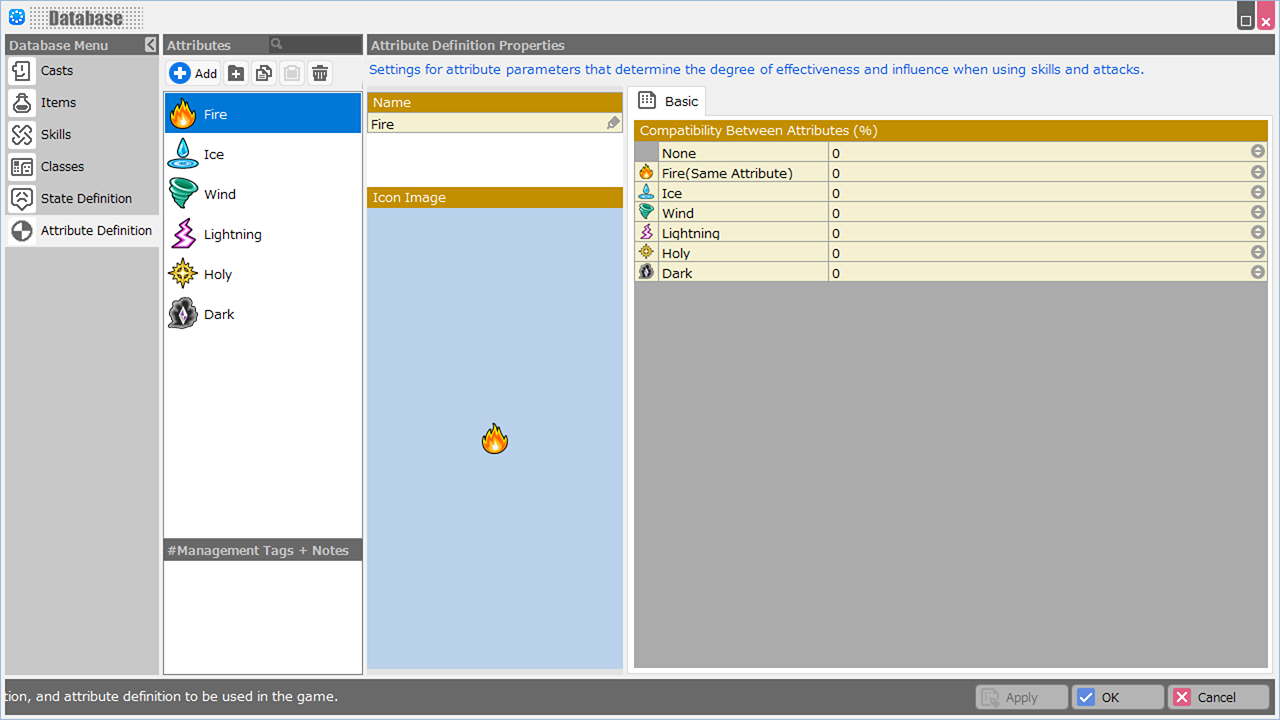The image size is (1280, 720).
Task: Click the Fire name input field
Action: point(487,124)
